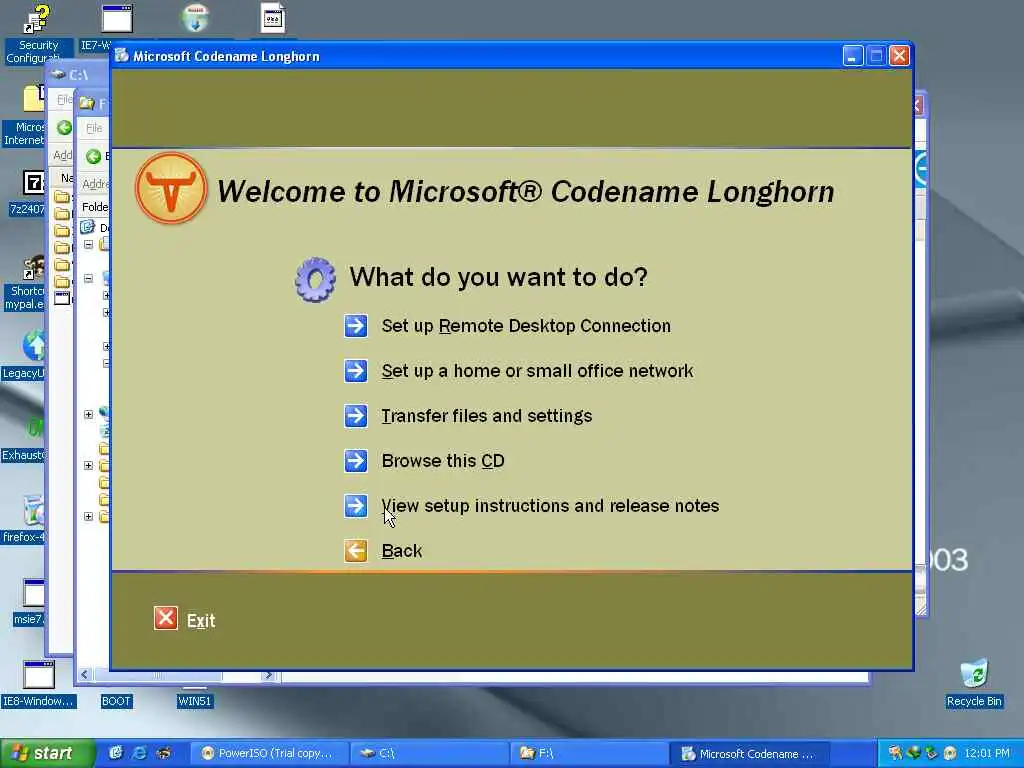
Task: Click the orange Back arrow icon
Action: [x=356, y=551]
